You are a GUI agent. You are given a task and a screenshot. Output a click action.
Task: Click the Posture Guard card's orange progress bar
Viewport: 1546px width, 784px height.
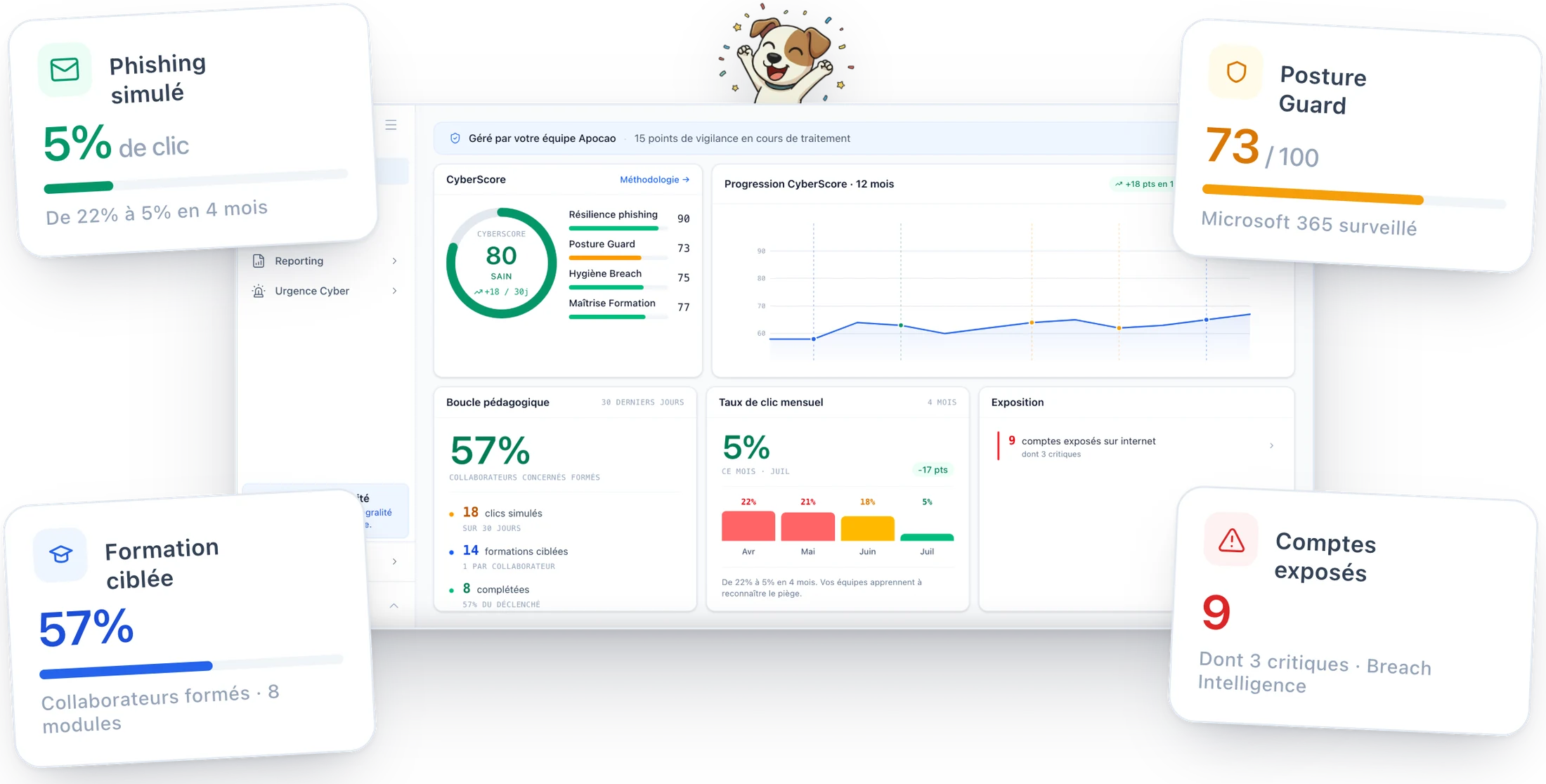(1353, 196)
